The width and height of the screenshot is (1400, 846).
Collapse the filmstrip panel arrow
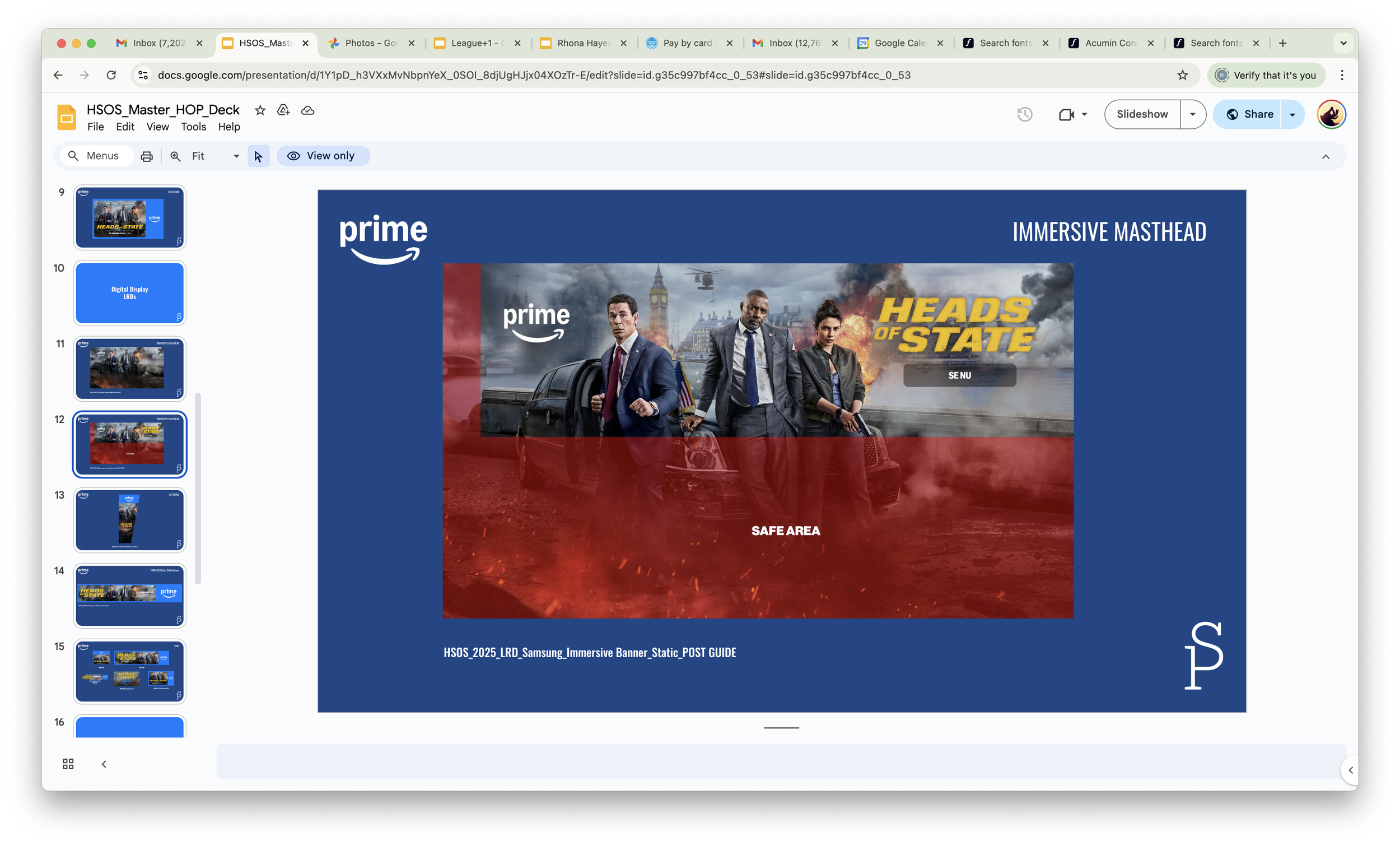(x=104, y=764)
